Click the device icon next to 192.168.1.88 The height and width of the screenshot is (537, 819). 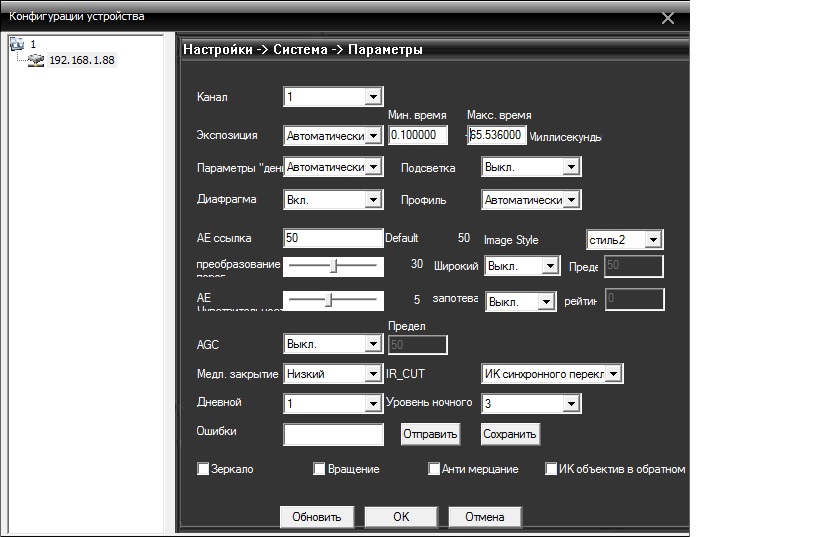[x=36, y=60]
